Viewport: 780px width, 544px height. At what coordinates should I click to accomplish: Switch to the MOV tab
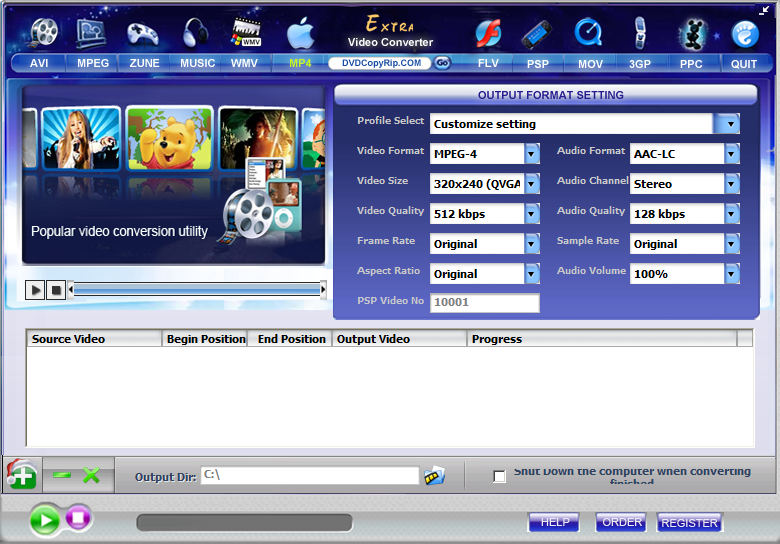click(x=590, y=64)
